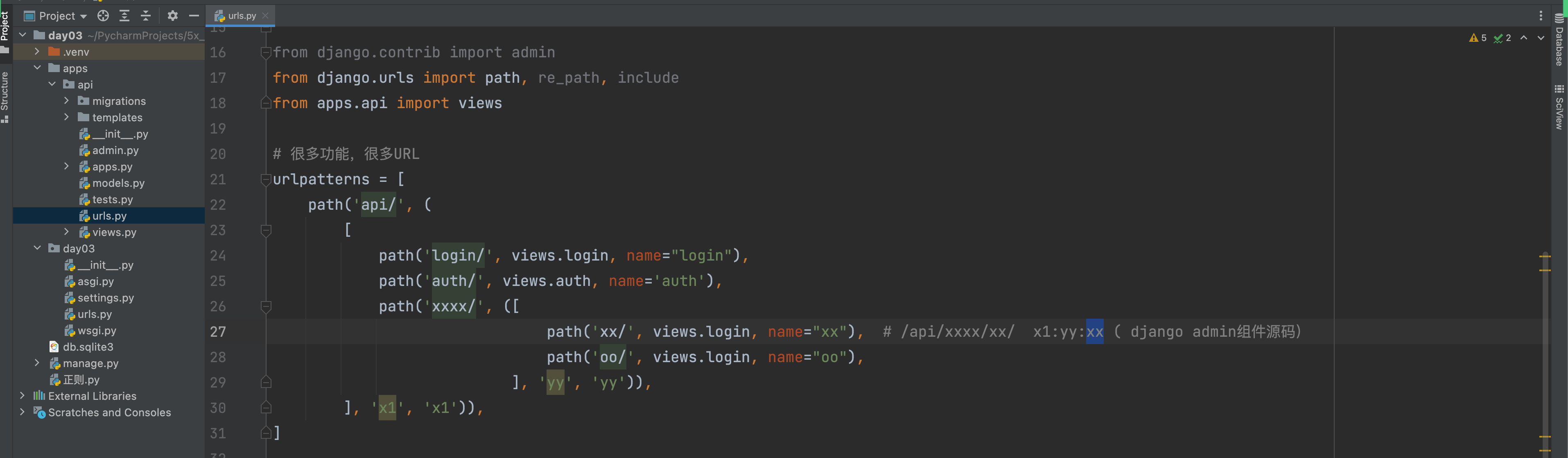Open the Database tool window
Viewport: 1568px width, 458px height.
pyautogui.click(x=1559, y=39)
